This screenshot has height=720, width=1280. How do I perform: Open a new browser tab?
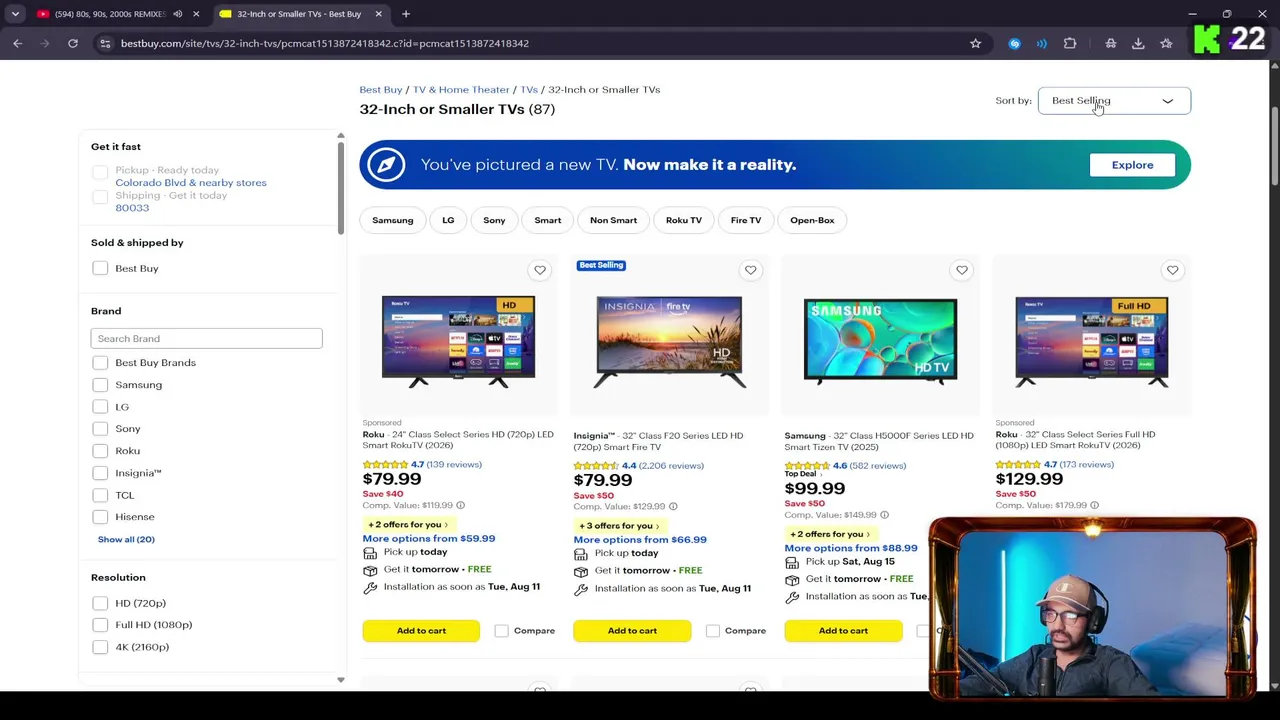406,14
